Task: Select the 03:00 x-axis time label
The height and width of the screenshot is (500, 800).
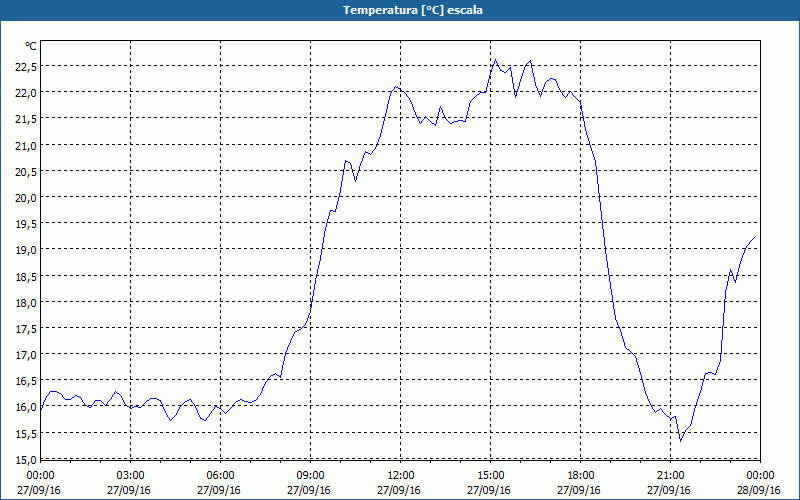Action: (131, 476)
